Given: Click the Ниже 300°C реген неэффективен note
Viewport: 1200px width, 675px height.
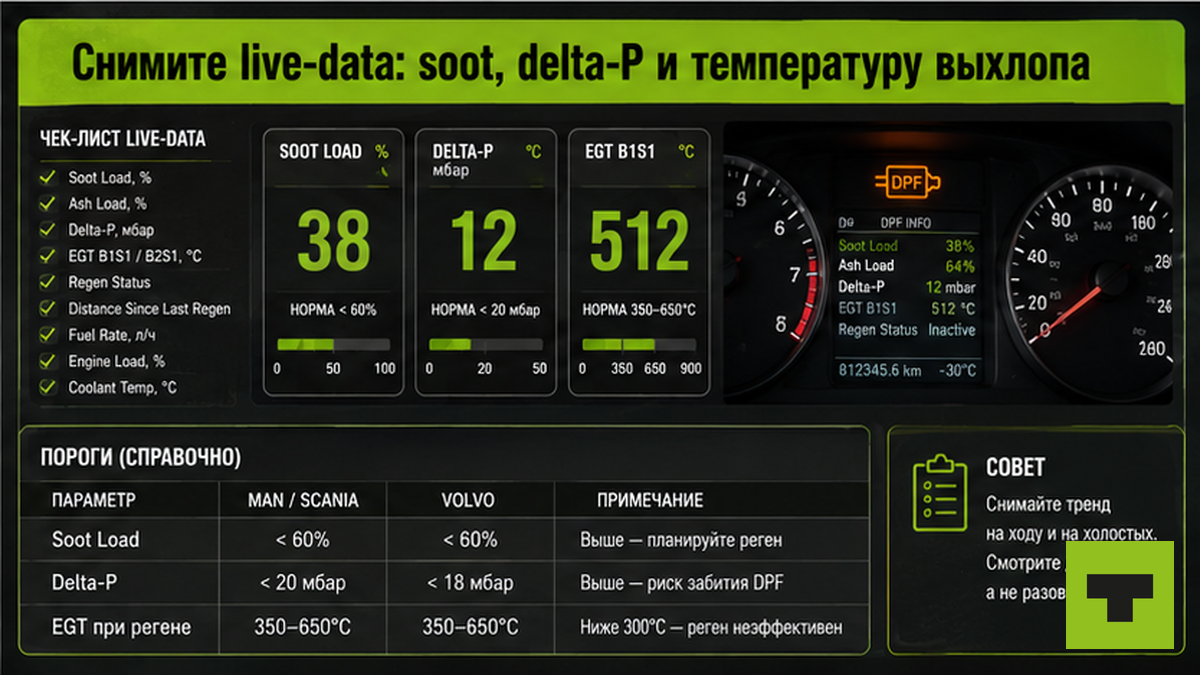Looking at the screenshot, I should [711, 628].
